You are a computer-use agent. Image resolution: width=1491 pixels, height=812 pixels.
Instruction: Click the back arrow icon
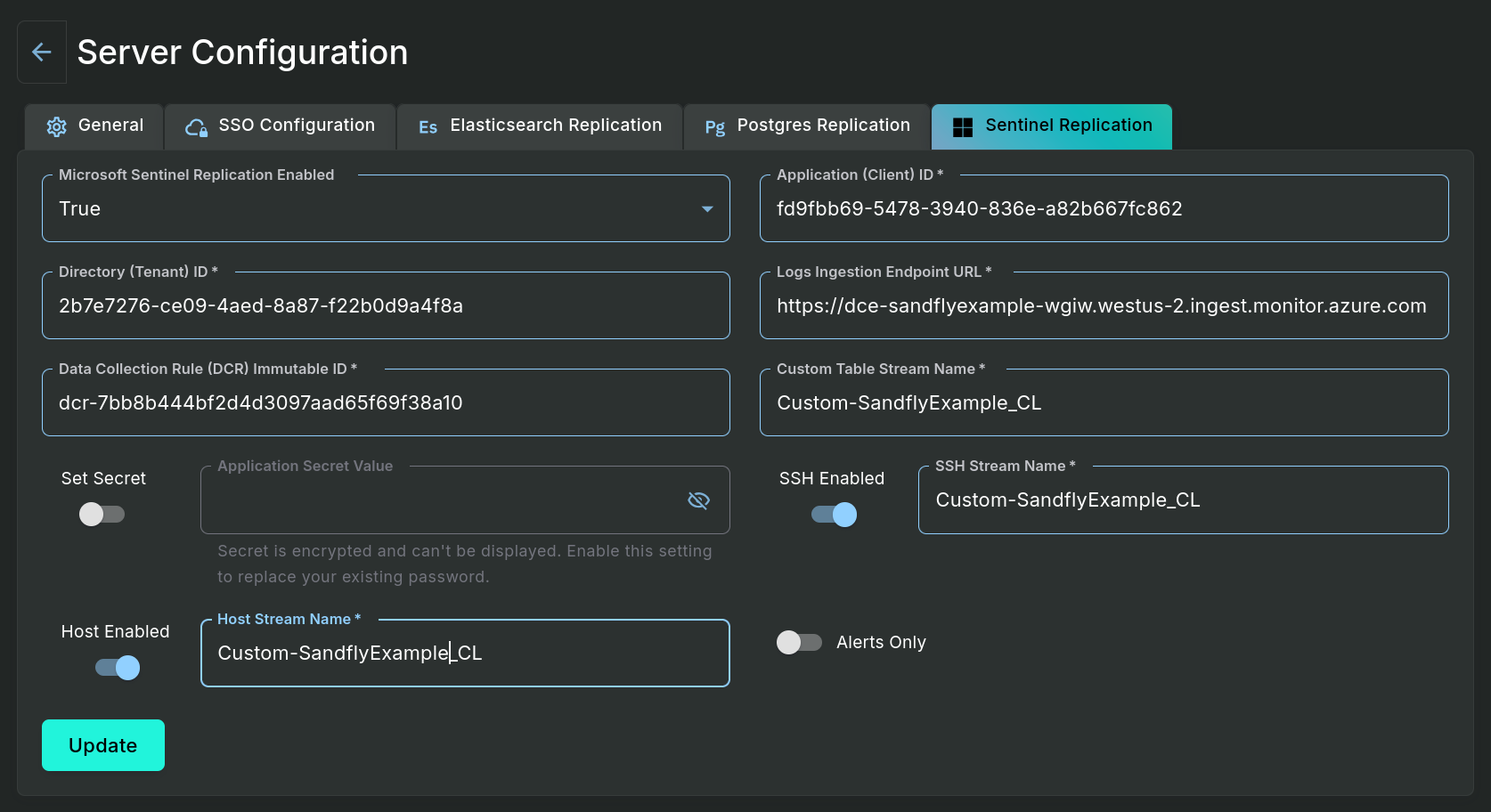coord(41,53)
